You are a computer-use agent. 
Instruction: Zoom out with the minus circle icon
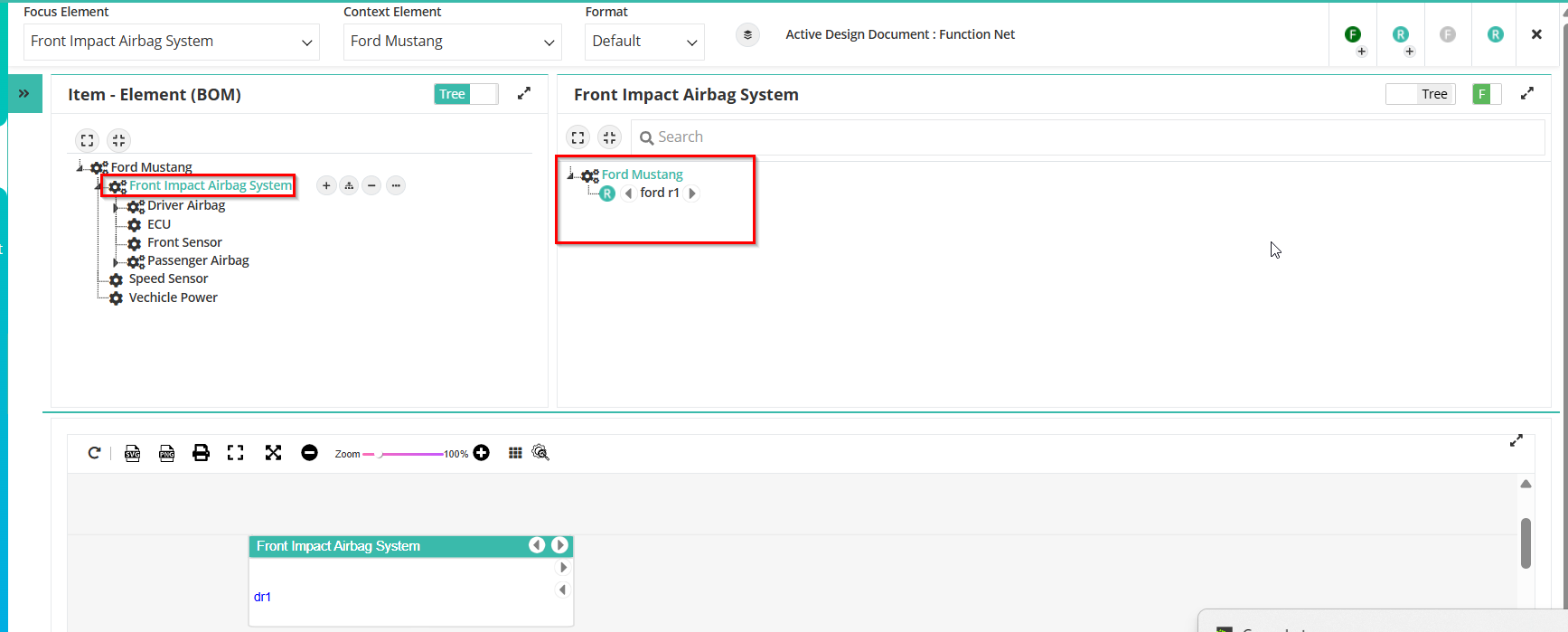coord(309,453)
